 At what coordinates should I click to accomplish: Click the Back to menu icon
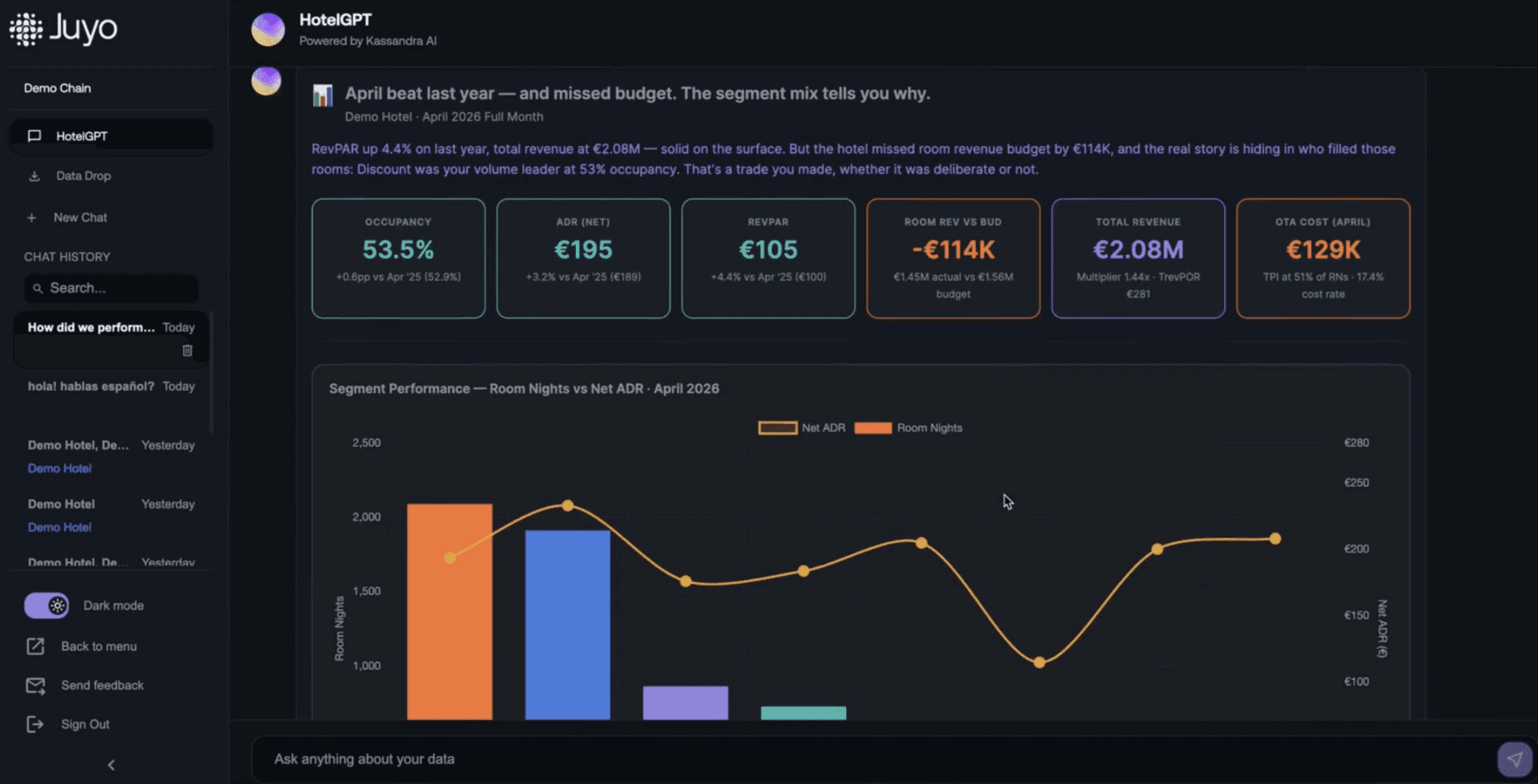tap(35, 646)
